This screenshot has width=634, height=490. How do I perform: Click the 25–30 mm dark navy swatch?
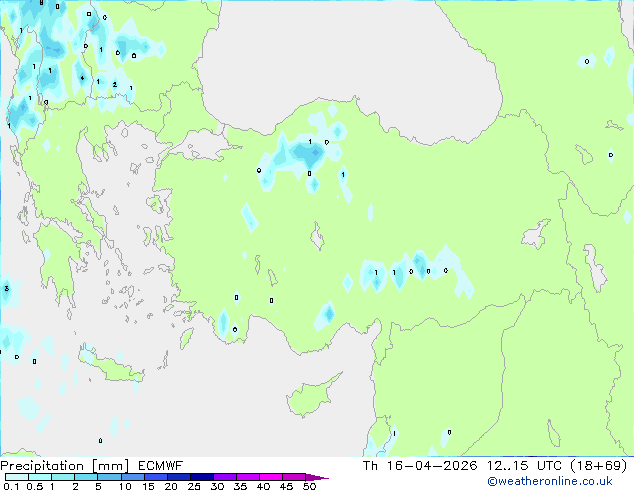(x=202, y=477)
